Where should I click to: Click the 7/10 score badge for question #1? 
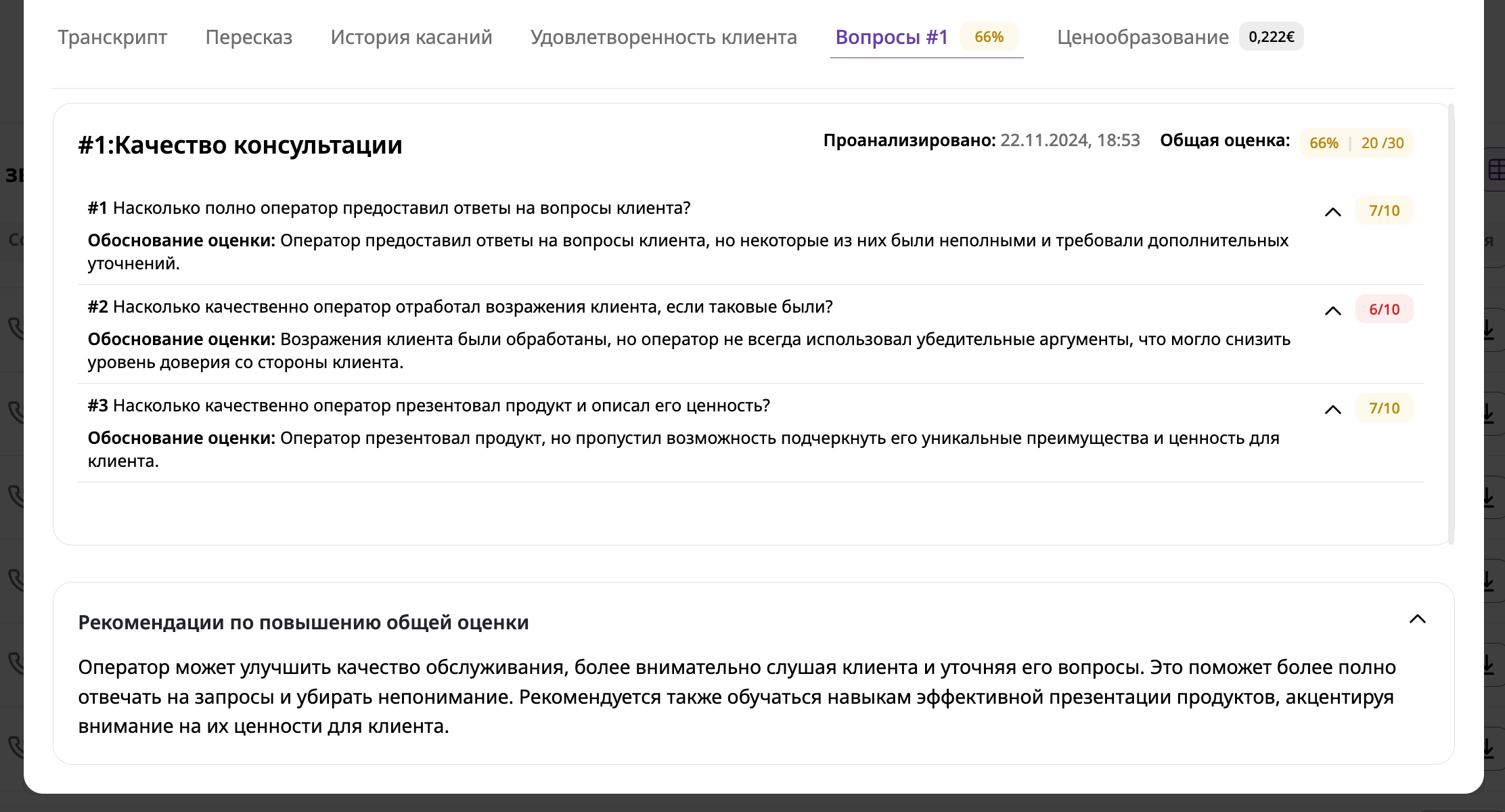tap(1384, 210)
